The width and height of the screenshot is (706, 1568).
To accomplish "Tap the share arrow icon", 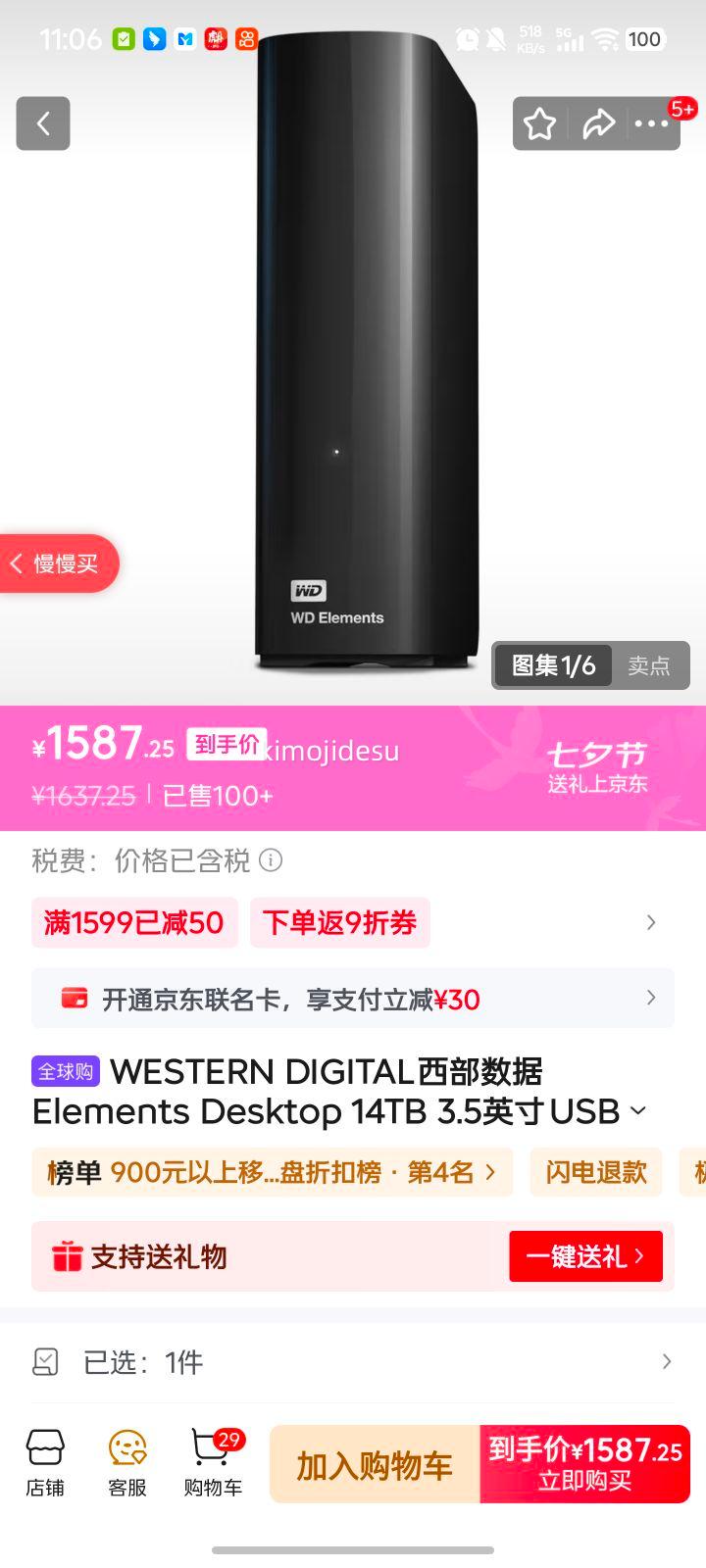I will point(598,124).
